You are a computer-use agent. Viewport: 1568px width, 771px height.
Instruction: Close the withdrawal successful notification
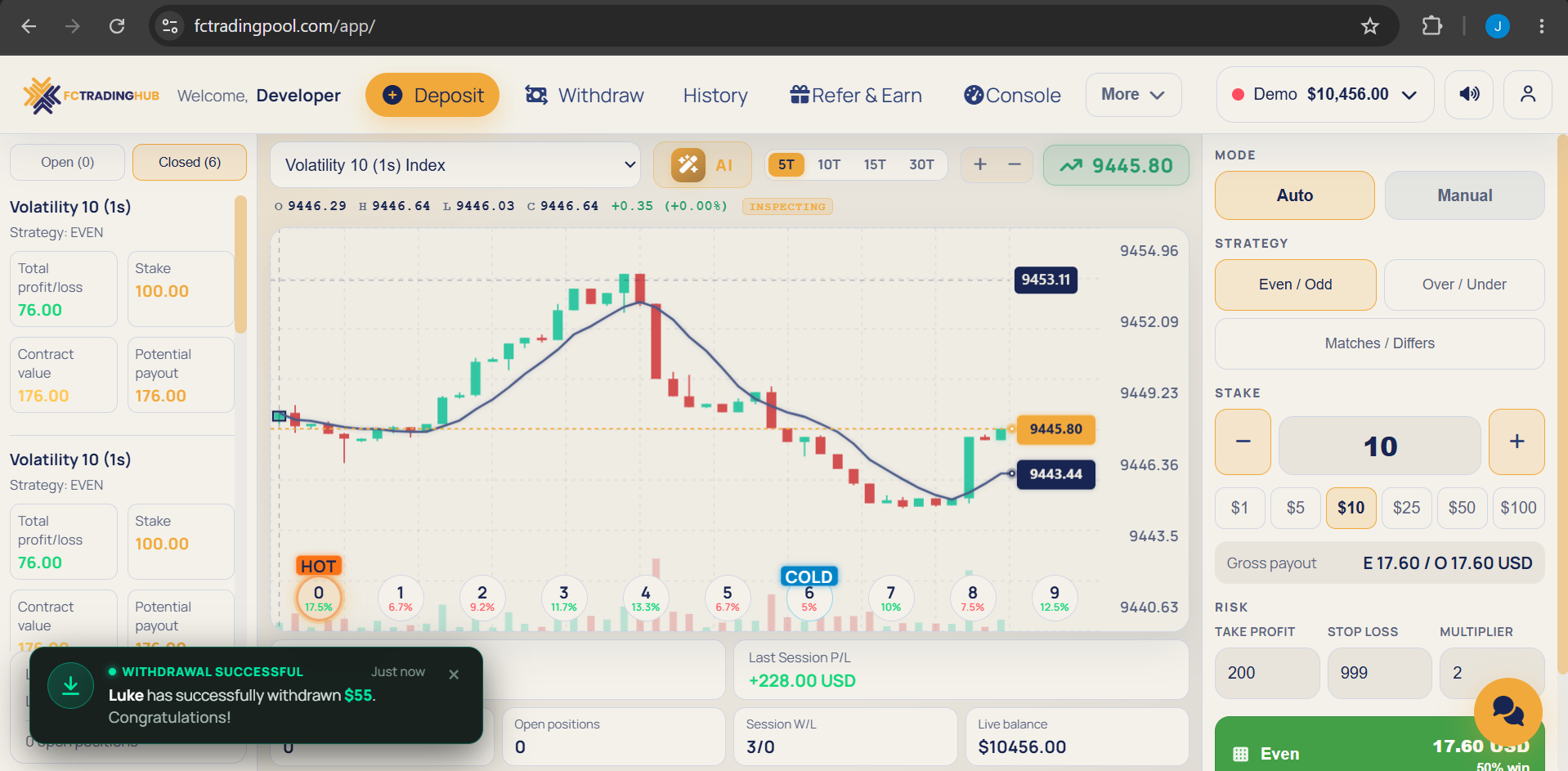[x=454, y=675]
